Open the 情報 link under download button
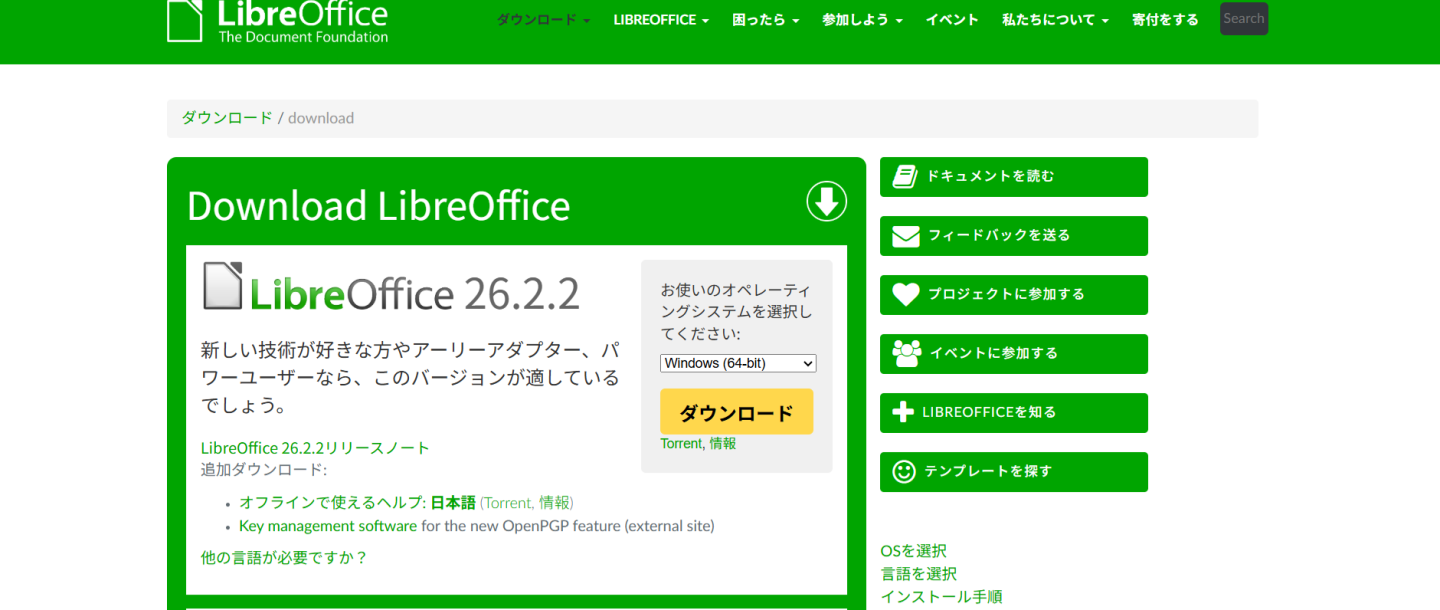Screen dimensions: 1440x610 [723, 443]
